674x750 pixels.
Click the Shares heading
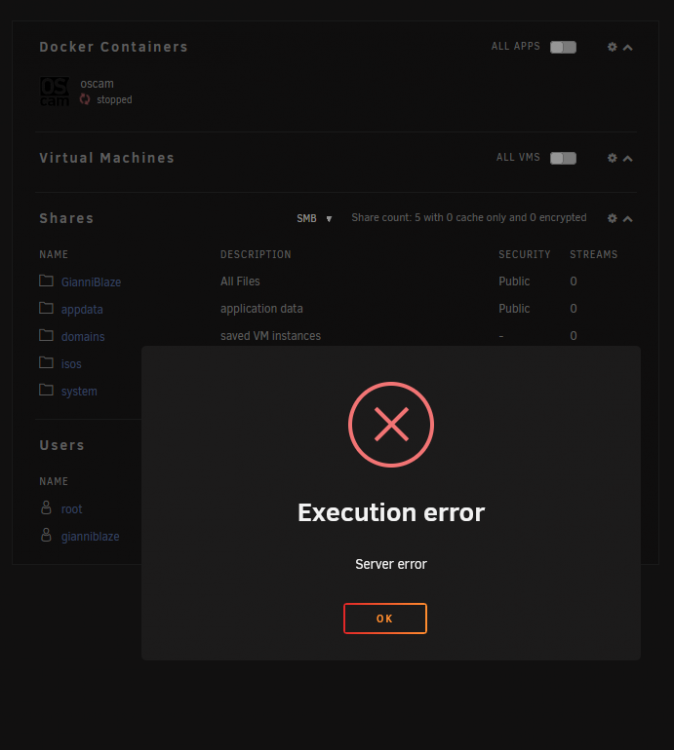[66, 218]
